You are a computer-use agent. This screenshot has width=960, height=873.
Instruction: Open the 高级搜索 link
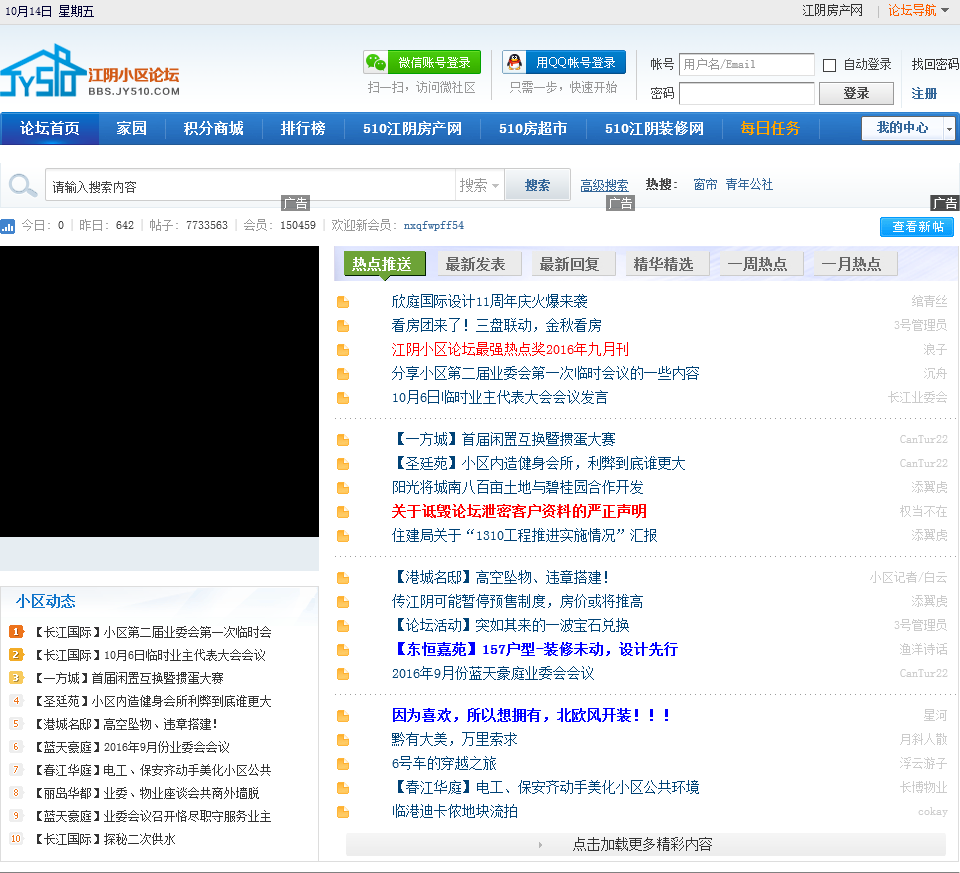[x=604, y=185]
